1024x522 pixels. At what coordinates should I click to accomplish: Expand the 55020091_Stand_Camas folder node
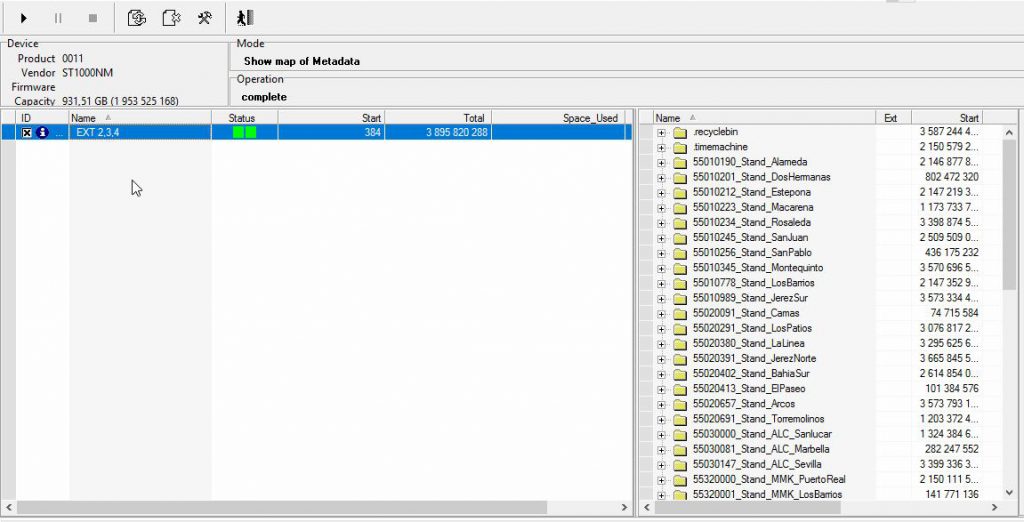pos(661,313)
